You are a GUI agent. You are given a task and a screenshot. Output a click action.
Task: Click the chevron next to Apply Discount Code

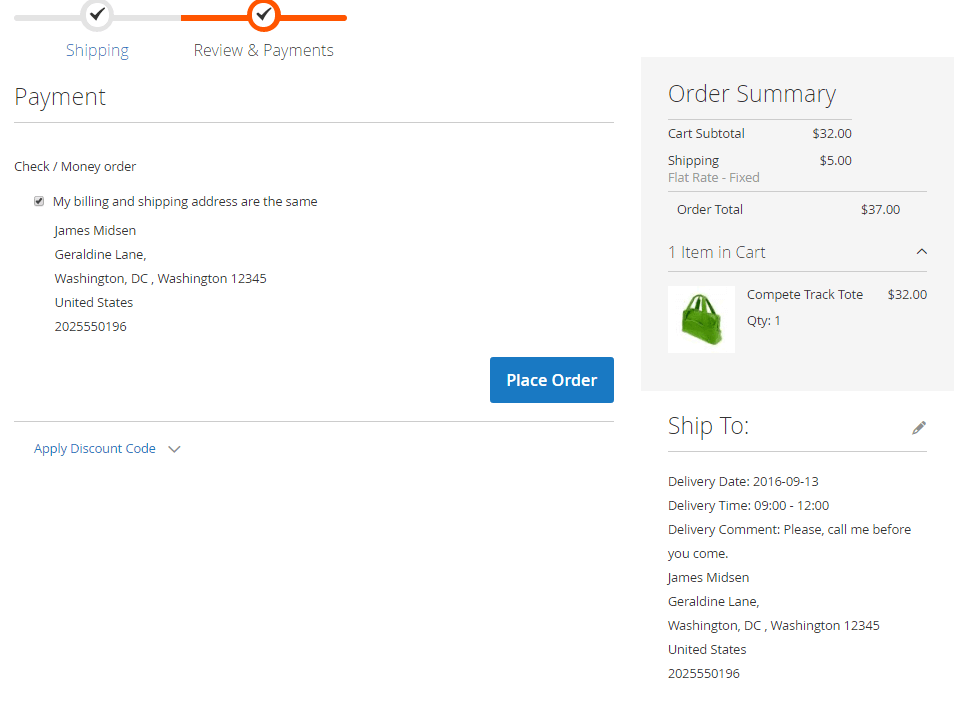click(x=175, y=449)
